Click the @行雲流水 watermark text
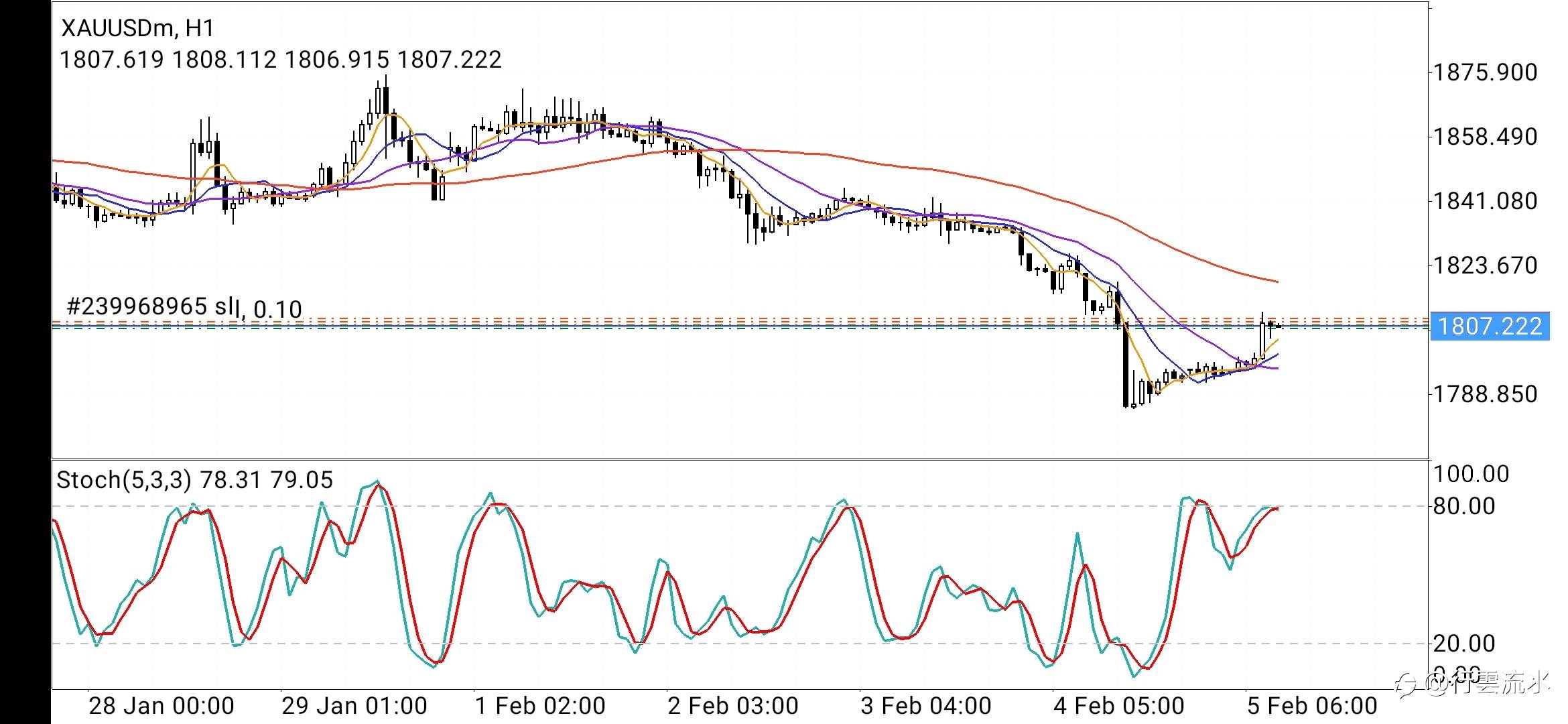1568x724 pixels. tap(1488, 685)
